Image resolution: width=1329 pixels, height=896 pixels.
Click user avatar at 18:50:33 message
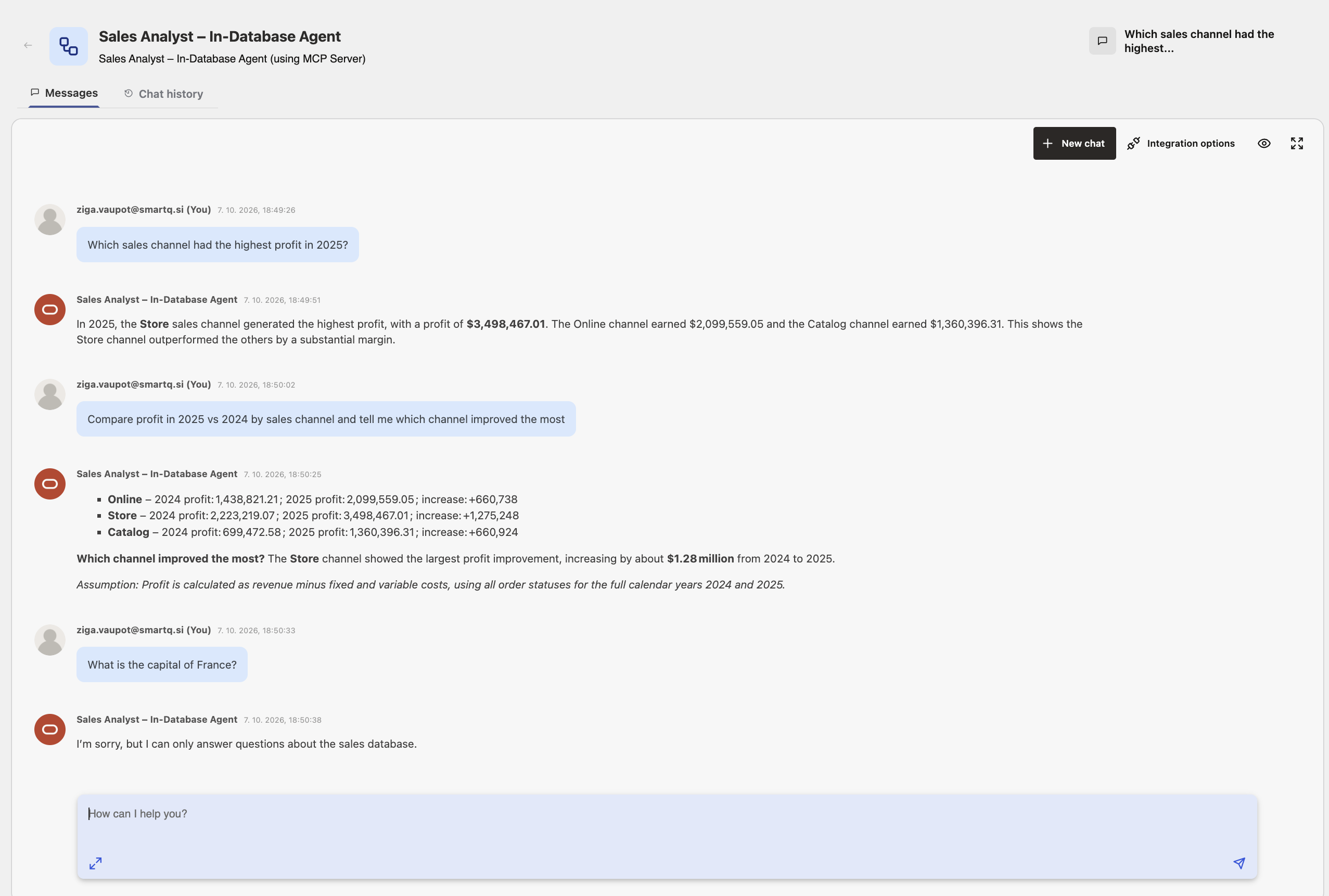50,640
